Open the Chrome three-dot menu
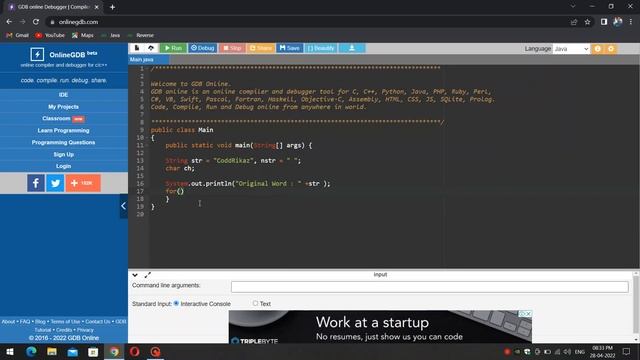 coord(631,22)
